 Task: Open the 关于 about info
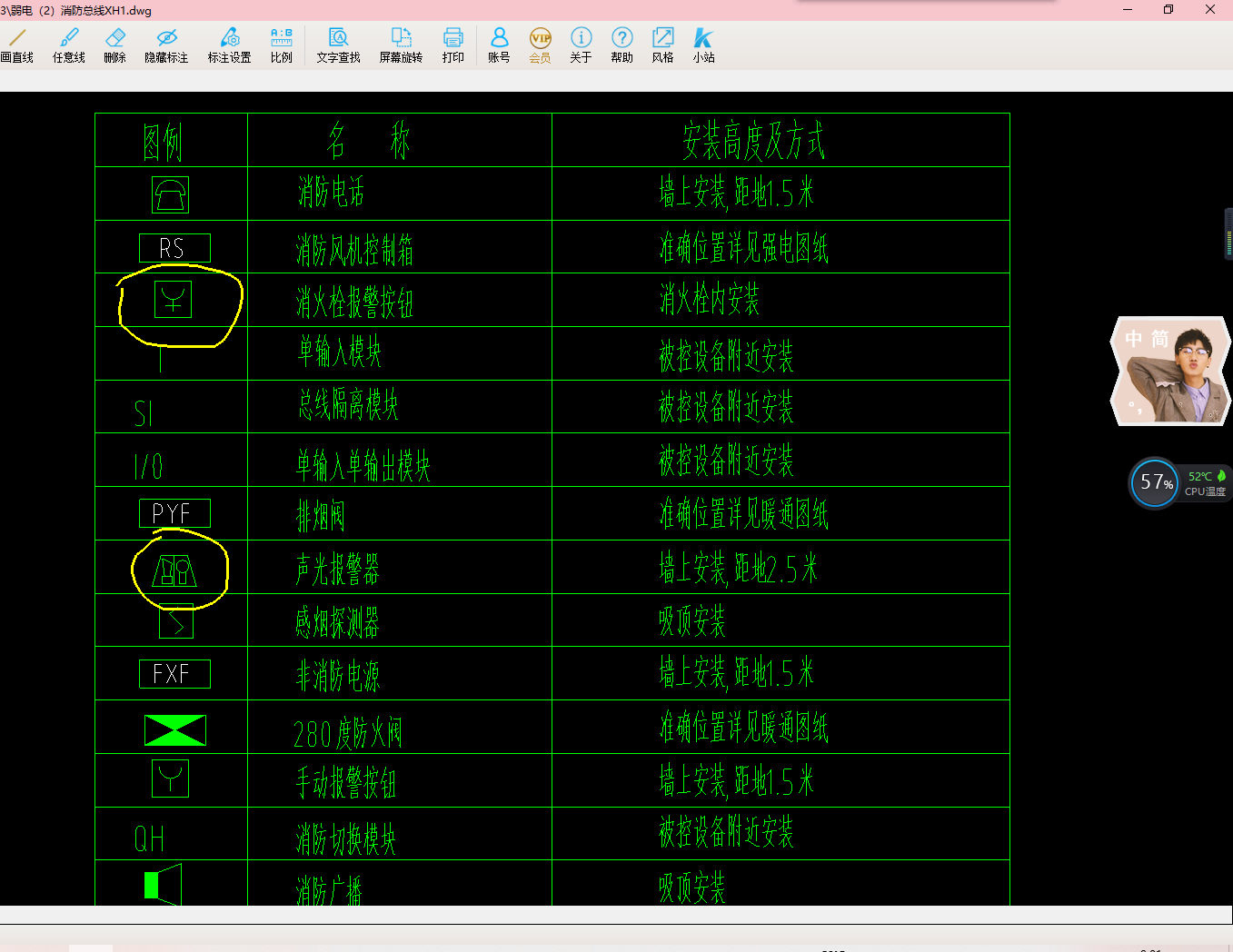[581, 45]
